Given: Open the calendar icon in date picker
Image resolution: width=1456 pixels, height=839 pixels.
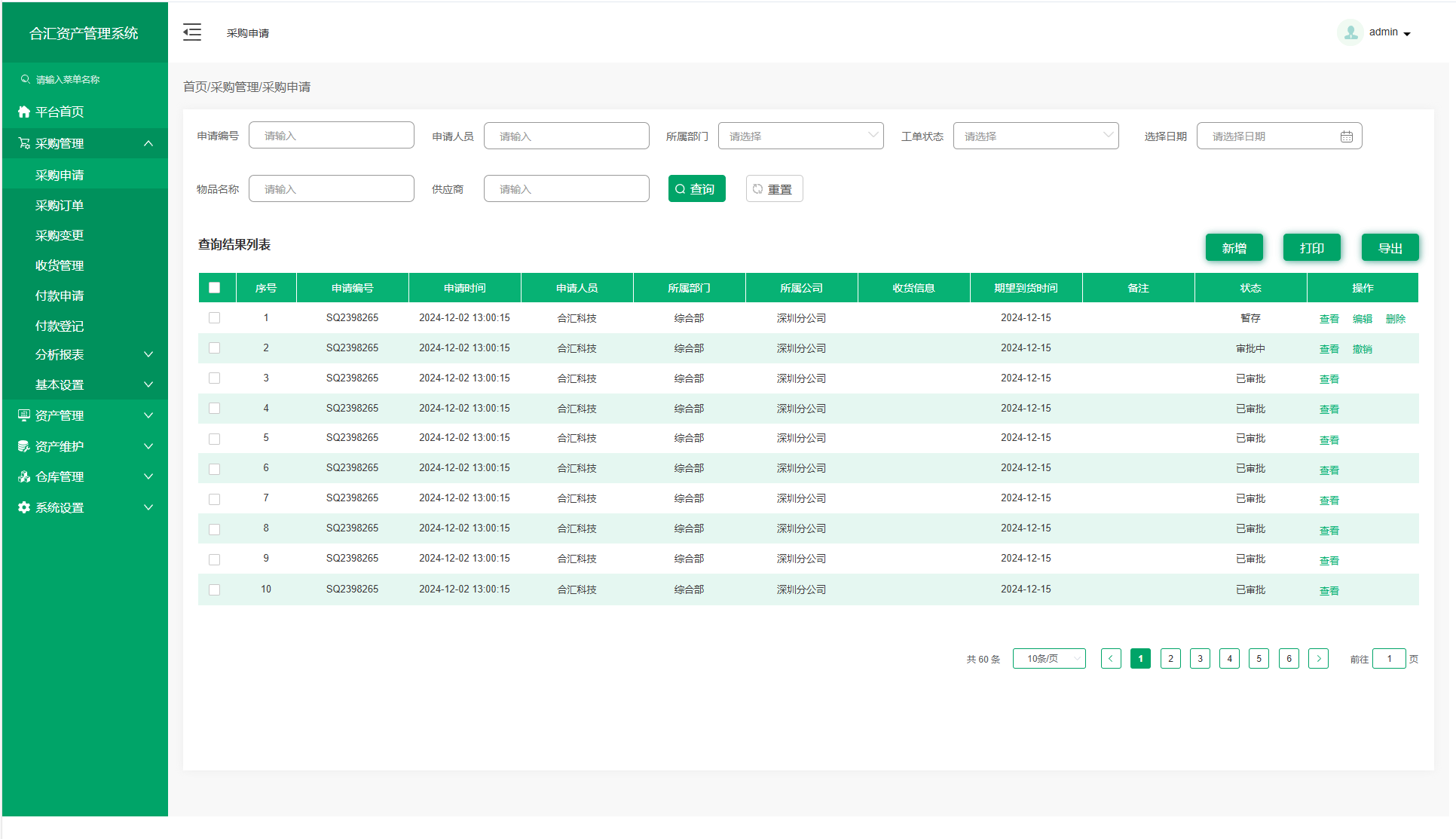Looking at the screenshot, I should pos(1346,136).
